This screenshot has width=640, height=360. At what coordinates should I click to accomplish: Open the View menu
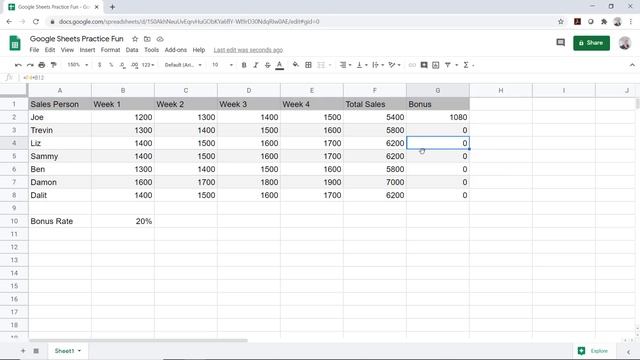[67, 50]
